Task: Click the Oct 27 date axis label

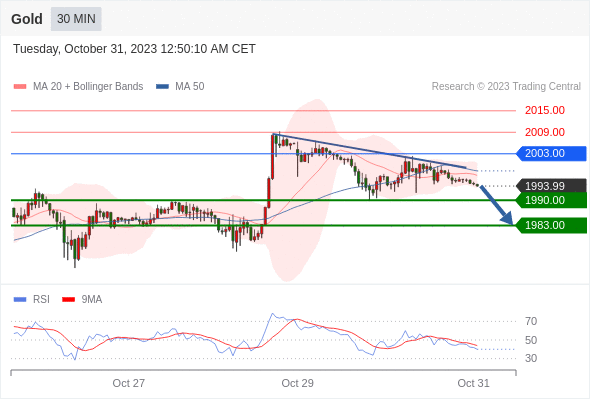Action: tap(129, 383)
